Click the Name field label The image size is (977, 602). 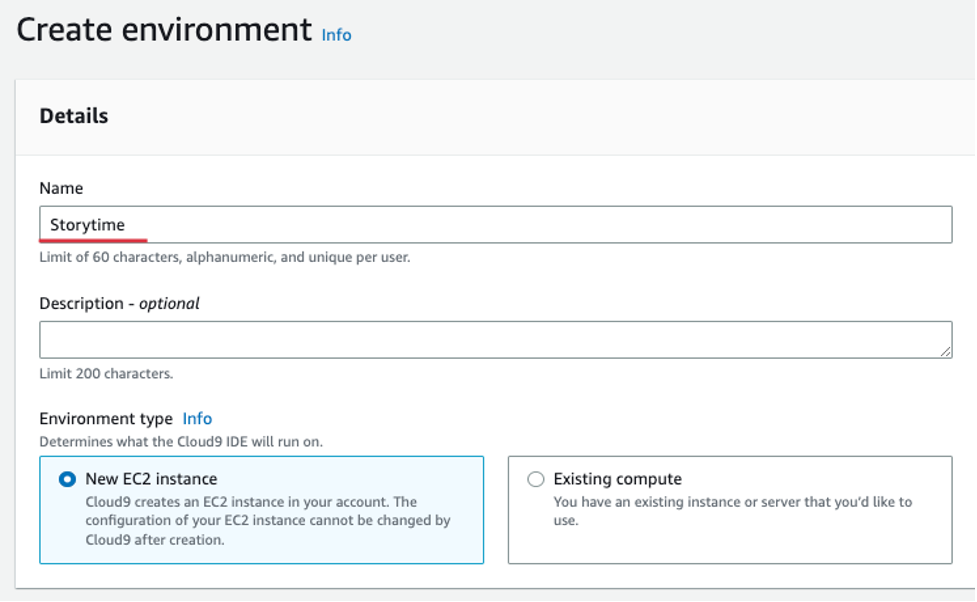(61, 188)
